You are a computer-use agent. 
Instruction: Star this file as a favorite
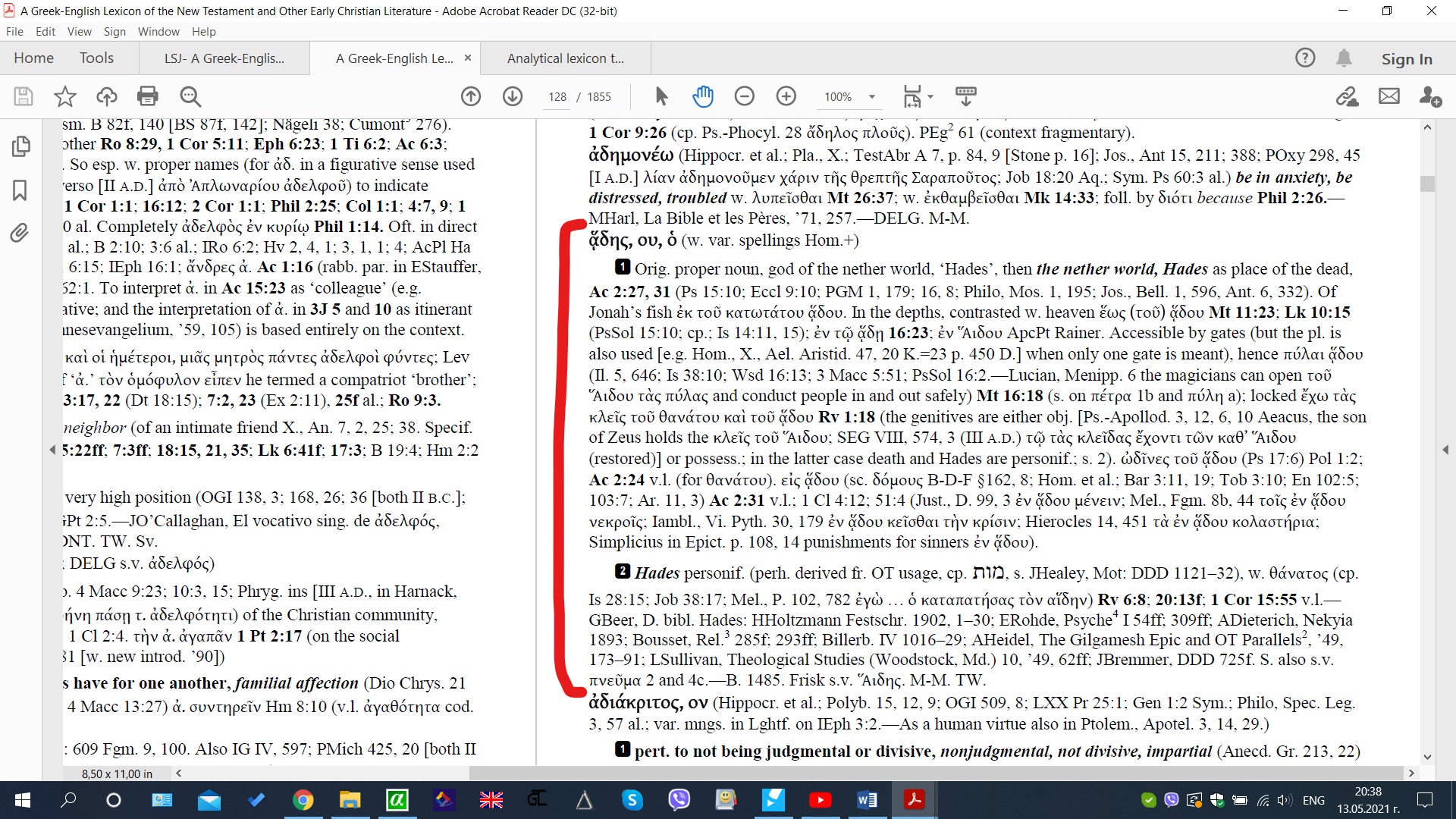65,96
